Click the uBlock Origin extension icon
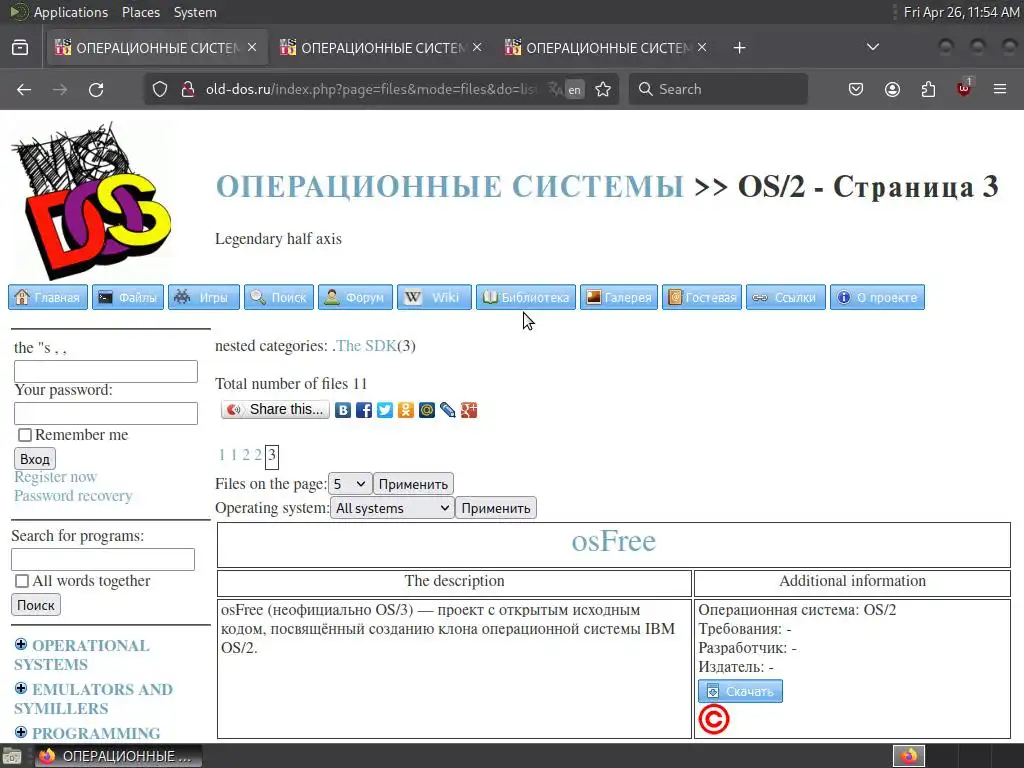The height and width of the screenshot is (768, 1024). 964,89
